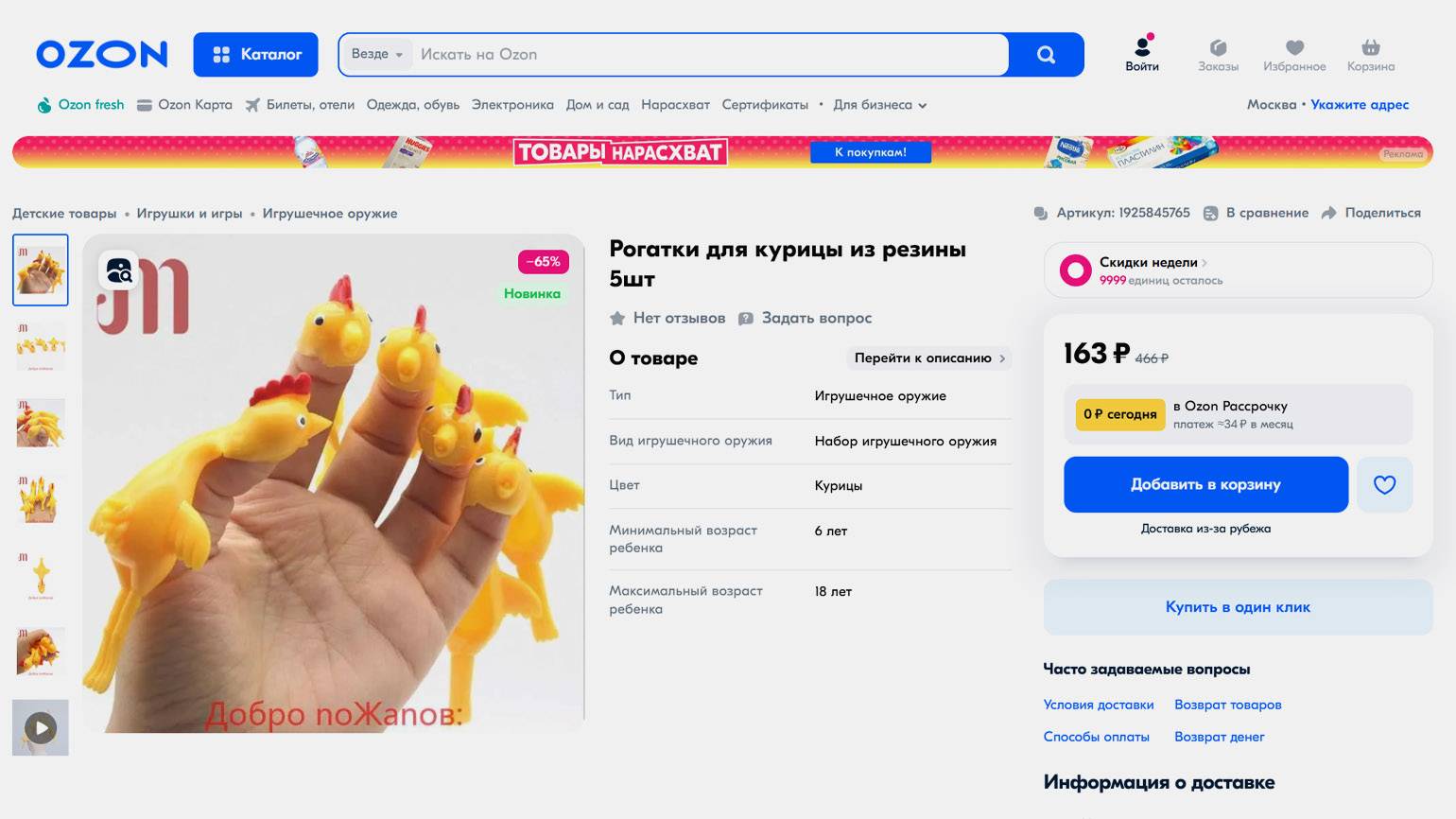This screenshot has height=819, width=1456.
Task: Click the Купить в один клик button
Action: point(1238,607)
